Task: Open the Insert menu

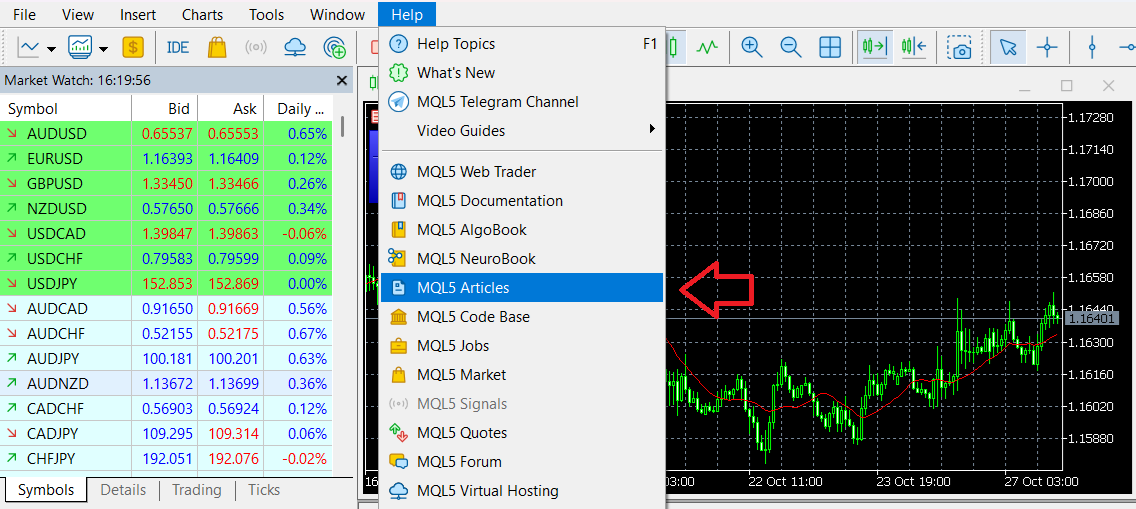Action: click(138, 14)
